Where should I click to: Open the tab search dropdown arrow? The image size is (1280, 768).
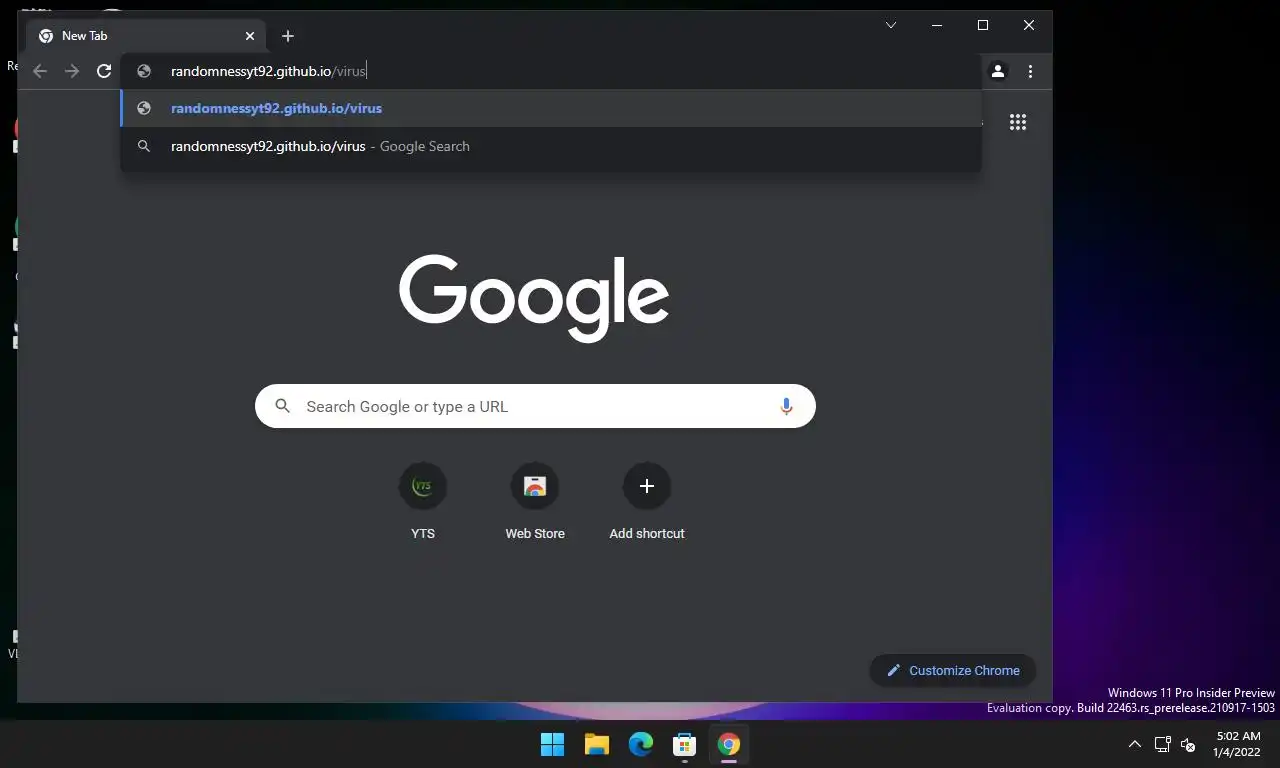tap(891, 25)
